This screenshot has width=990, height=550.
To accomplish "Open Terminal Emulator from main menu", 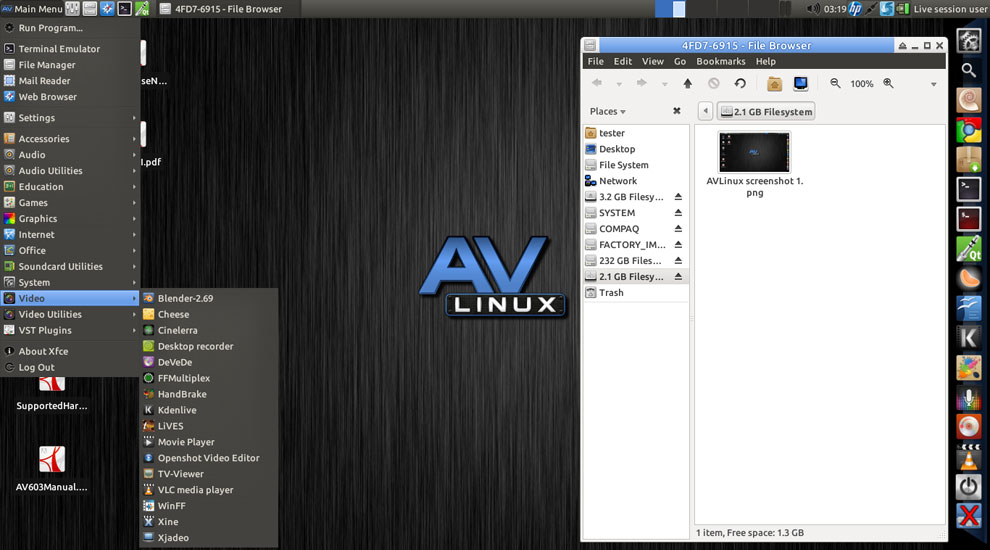I will click(70, 49).
